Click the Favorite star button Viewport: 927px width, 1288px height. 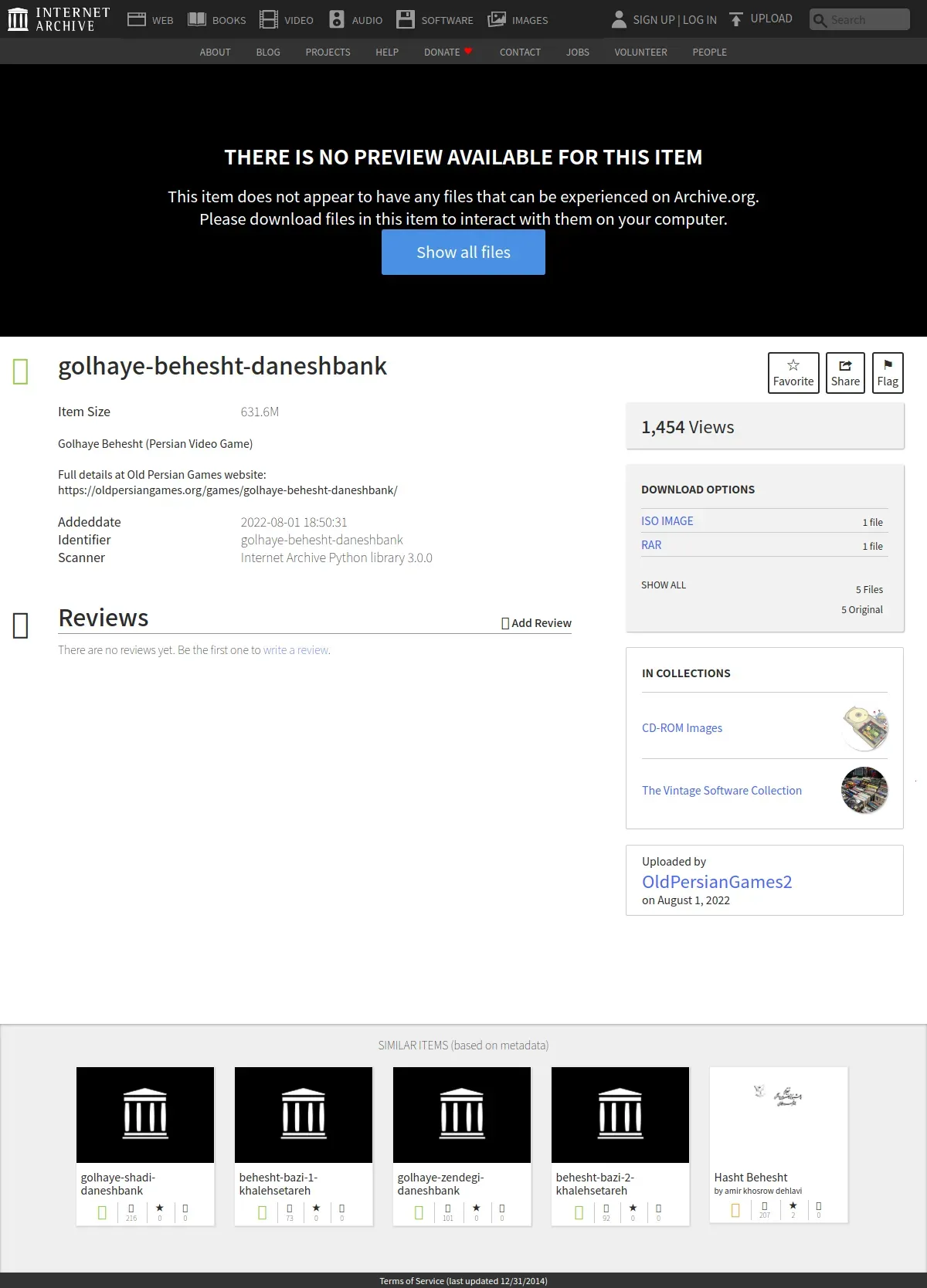(x=793, y=373)
